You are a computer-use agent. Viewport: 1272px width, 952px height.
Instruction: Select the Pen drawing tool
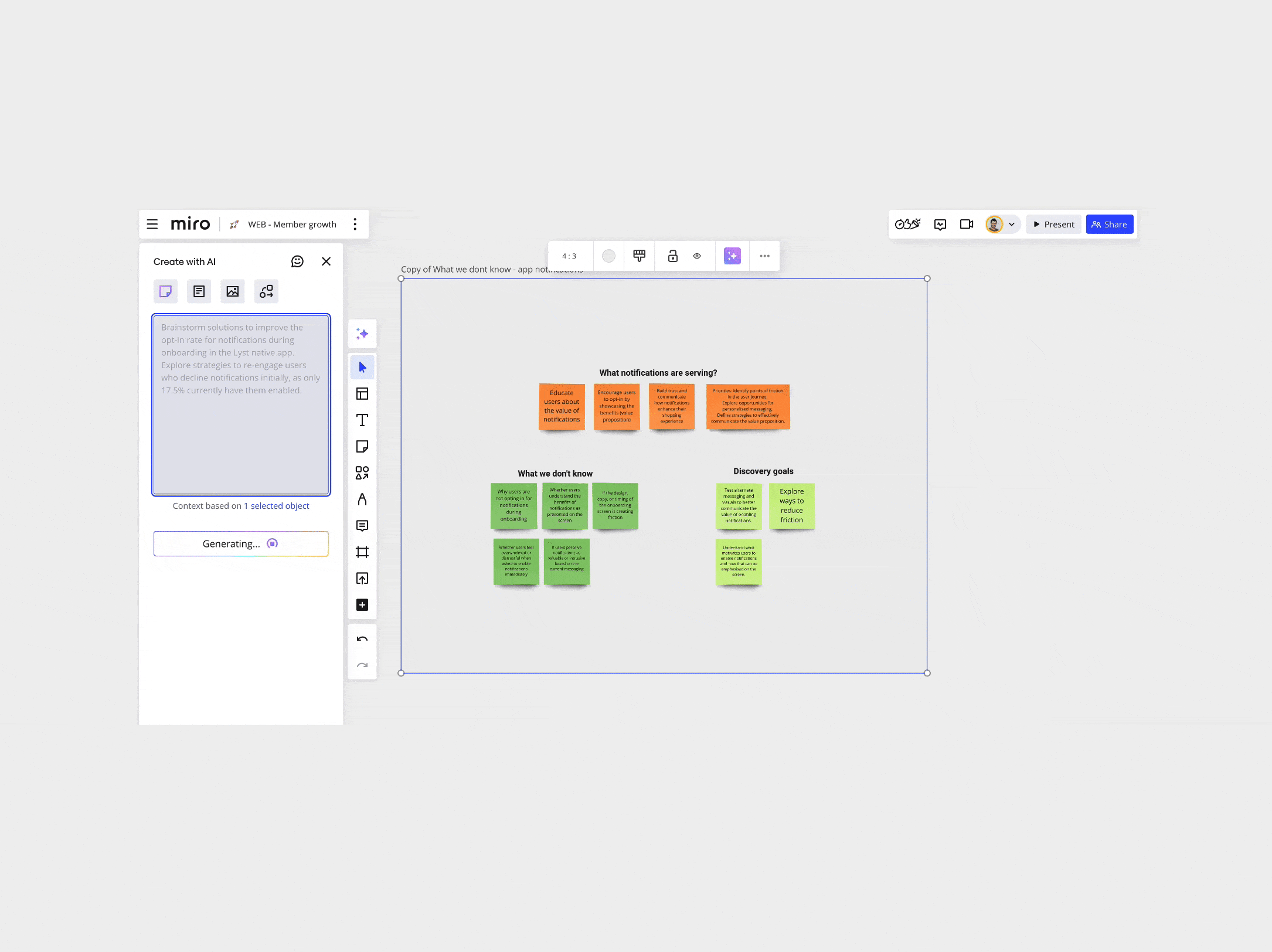[x=362, y=499]
